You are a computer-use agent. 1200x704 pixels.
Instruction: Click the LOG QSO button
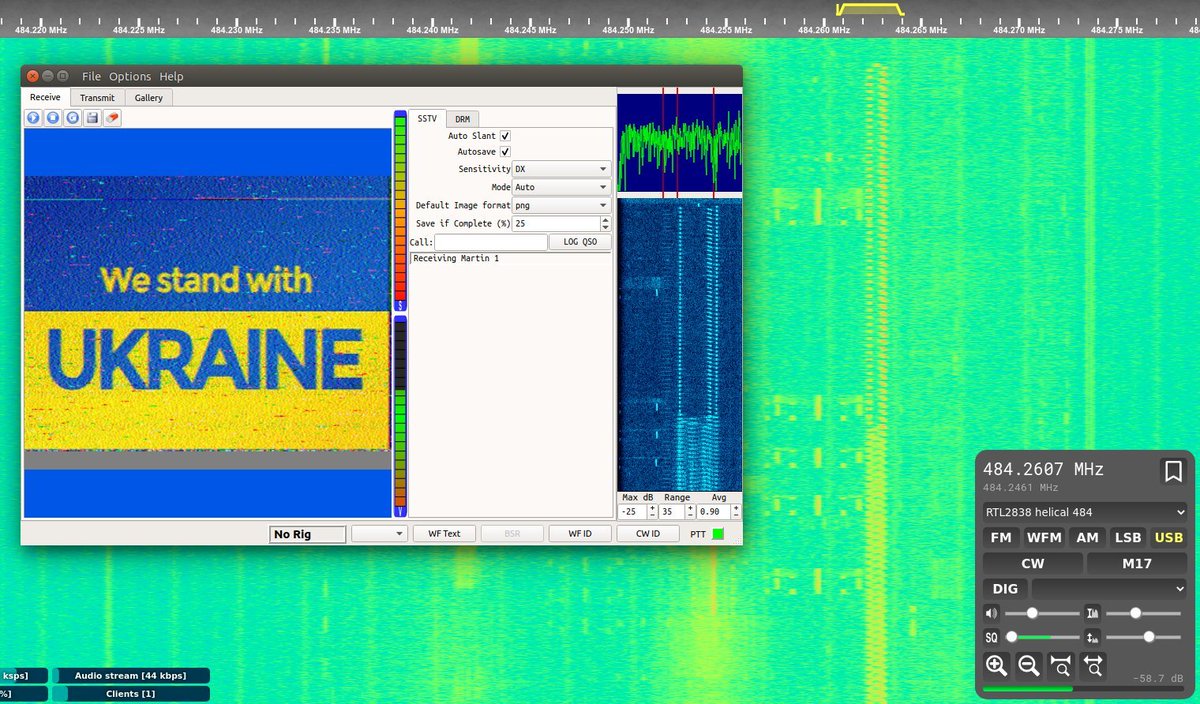point(580,242)
